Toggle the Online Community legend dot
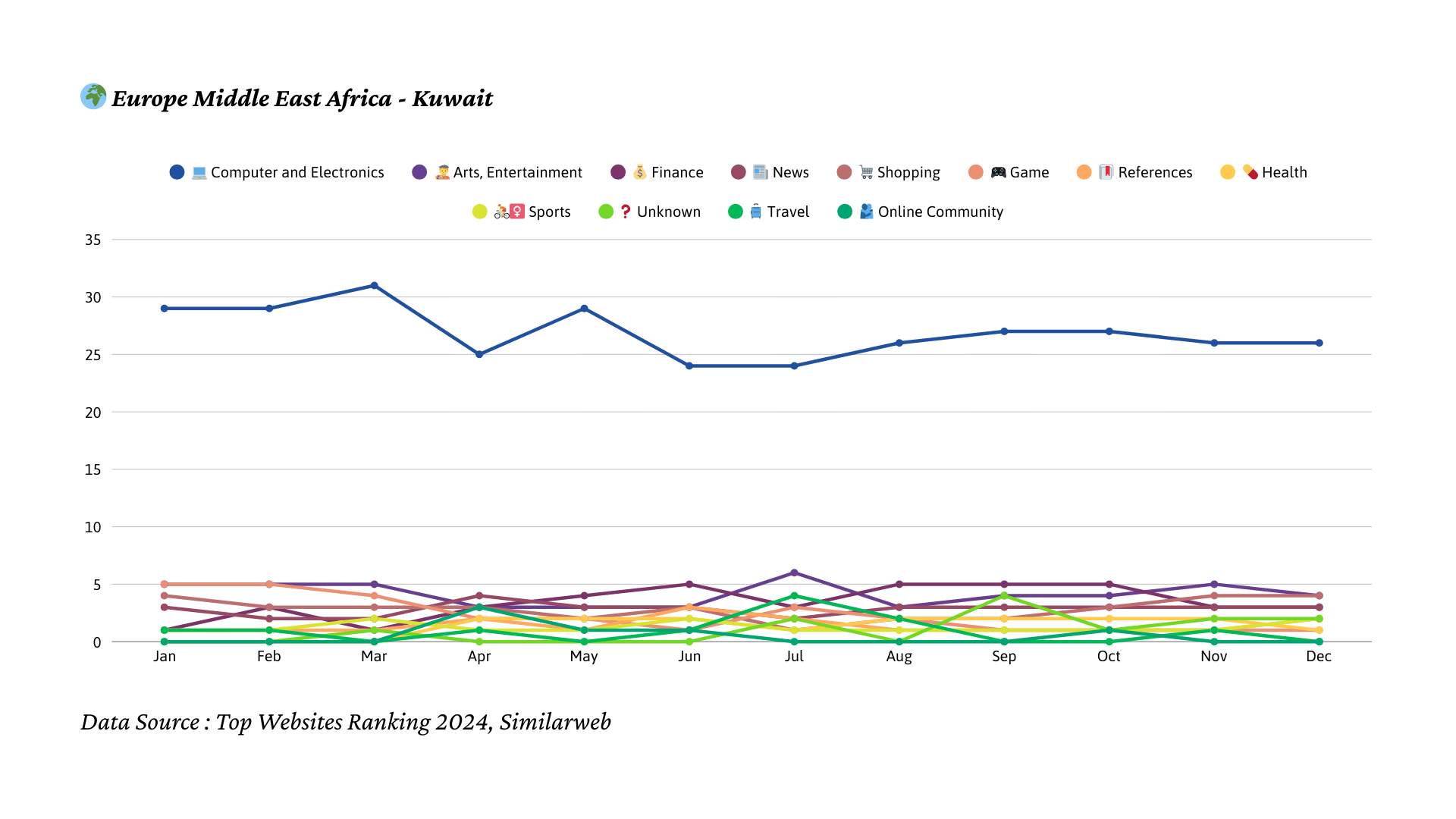Screen dimensions: 1456x819 click(845, 212)
